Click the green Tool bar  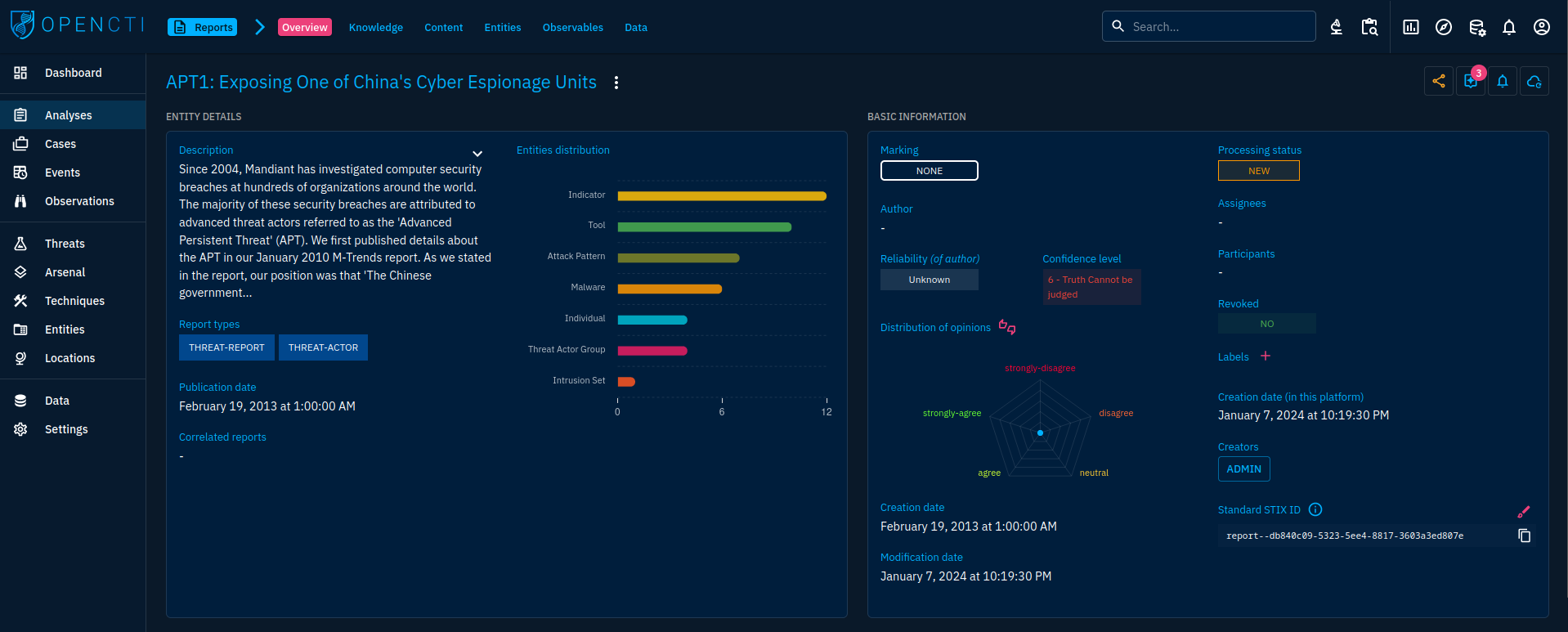[x=705, y=227]
